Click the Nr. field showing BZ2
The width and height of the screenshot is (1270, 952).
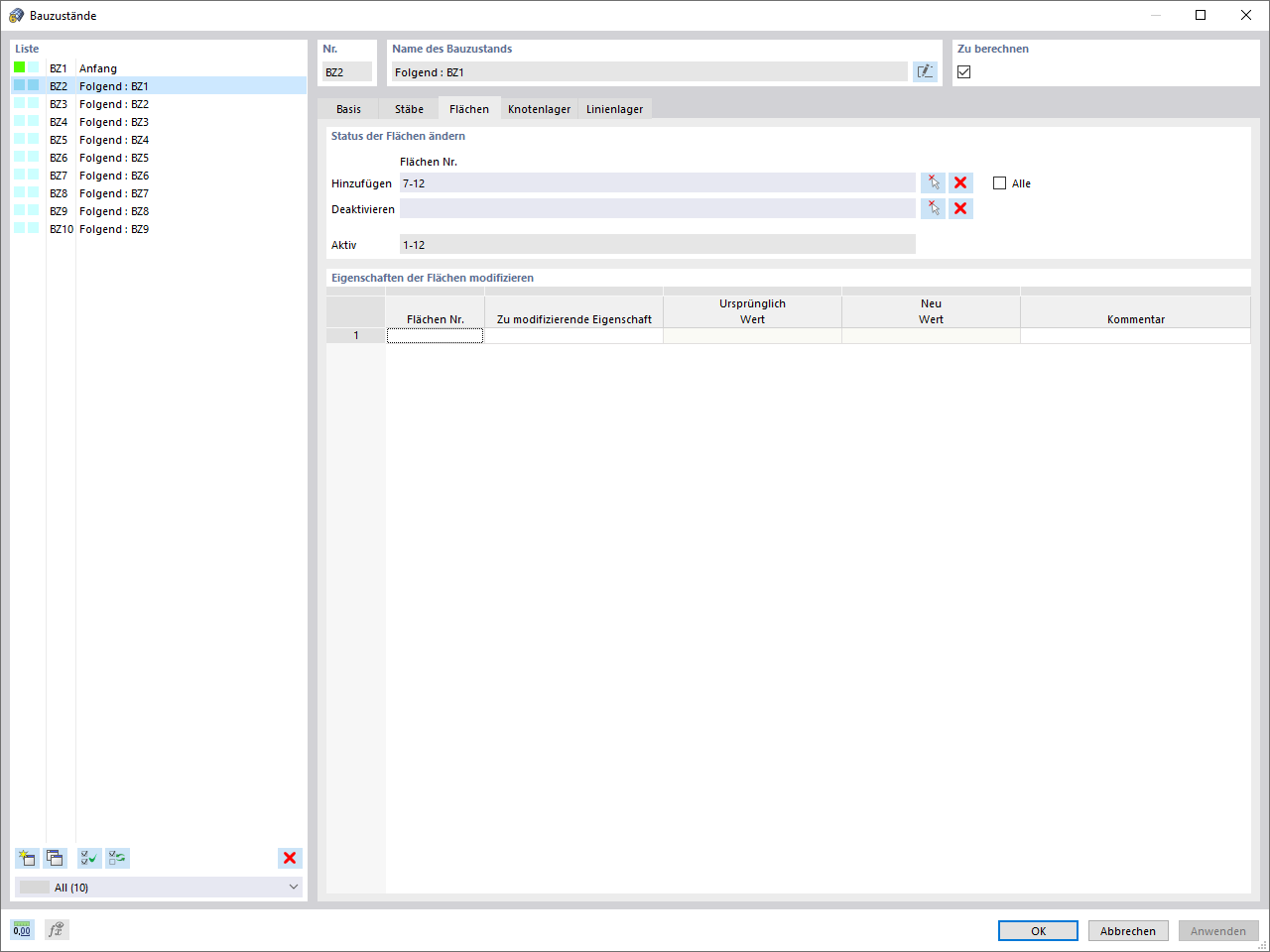(x=347, y=71)
